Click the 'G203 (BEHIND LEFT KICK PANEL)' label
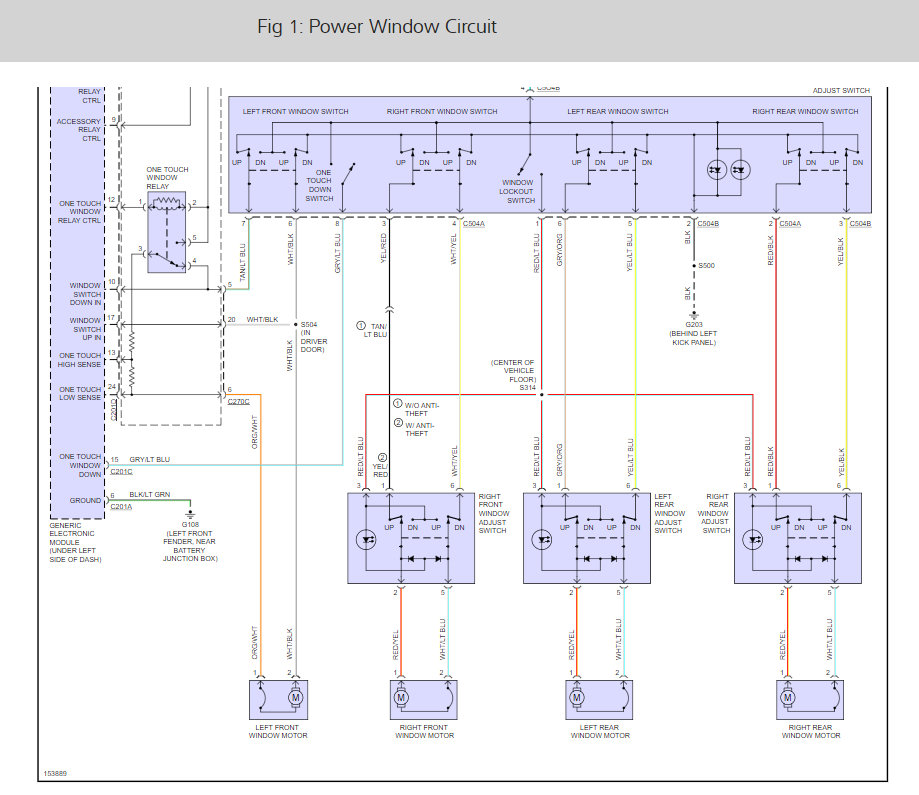 (x=694, y=333)
